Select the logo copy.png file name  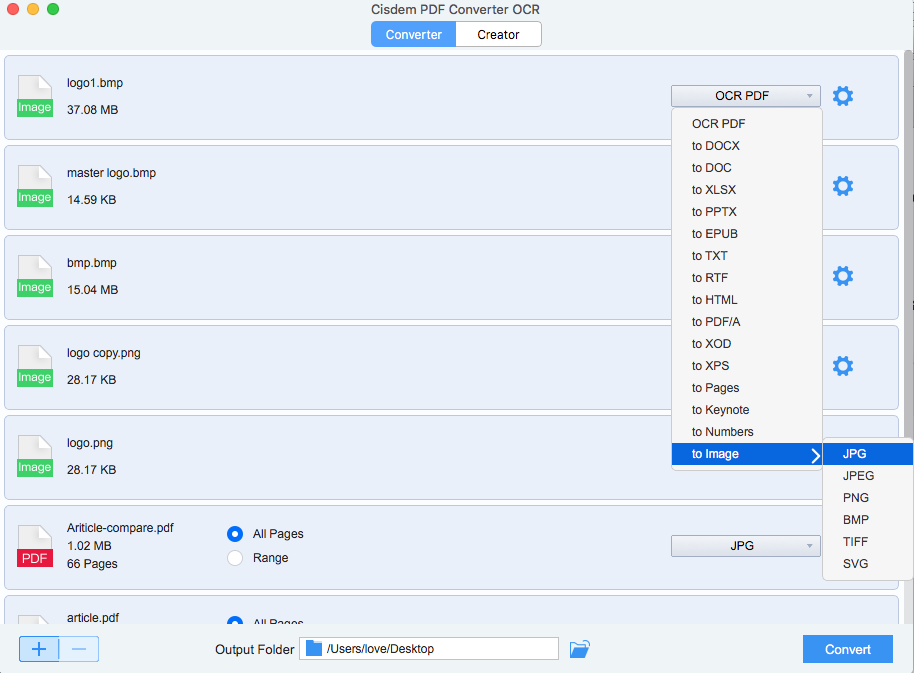(104, 353)
